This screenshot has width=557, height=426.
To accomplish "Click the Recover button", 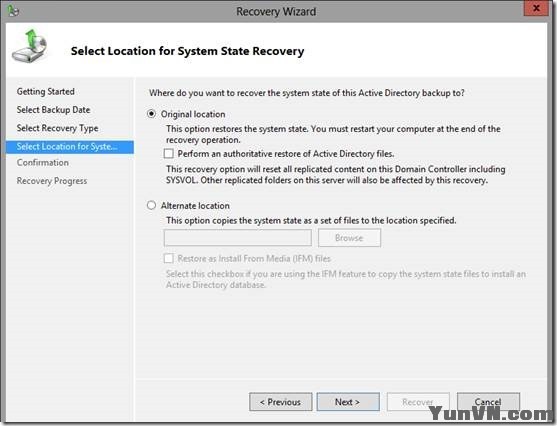I will click(418, 402).
